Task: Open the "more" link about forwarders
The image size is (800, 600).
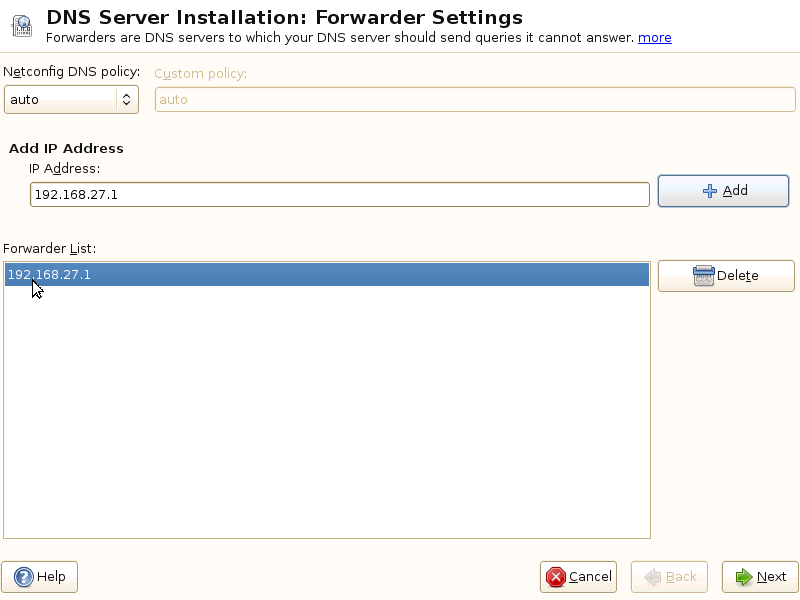Action: coord(655,38)
